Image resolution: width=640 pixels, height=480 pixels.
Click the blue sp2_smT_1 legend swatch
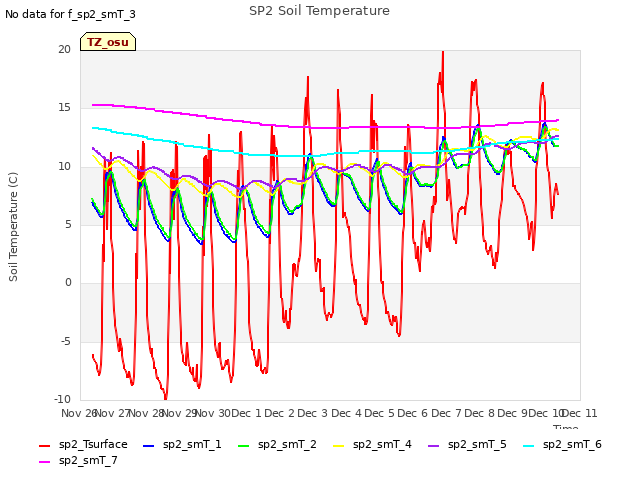pos(149,446)
